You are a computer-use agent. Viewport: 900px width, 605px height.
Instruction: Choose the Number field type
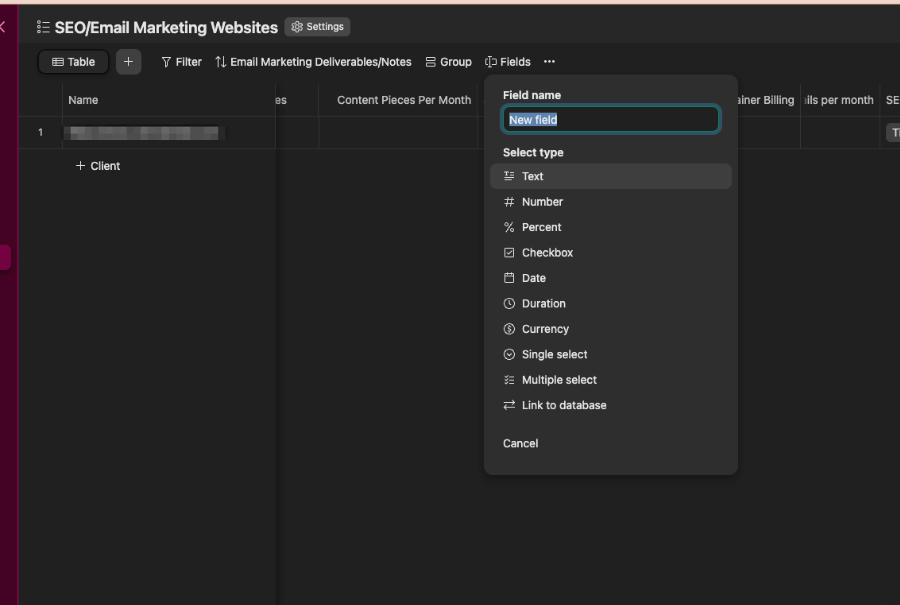542,202
